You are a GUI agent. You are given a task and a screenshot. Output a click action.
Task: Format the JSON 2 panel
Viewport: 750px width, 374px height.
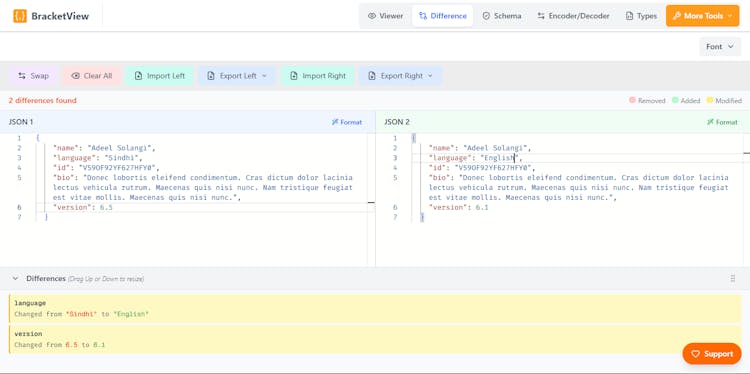tap(722, 122)
